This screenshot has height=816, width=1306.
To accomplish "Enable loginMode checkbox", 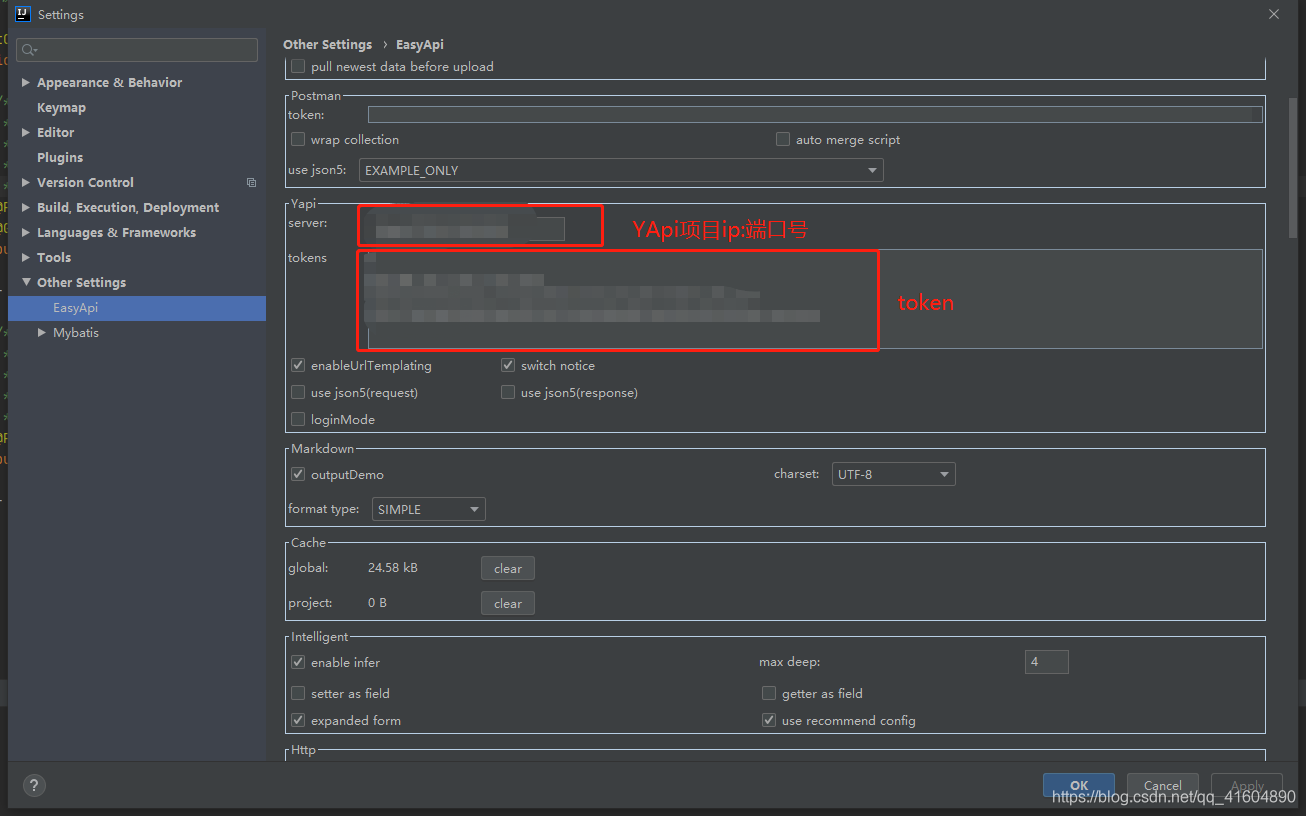I will point(298,420).
